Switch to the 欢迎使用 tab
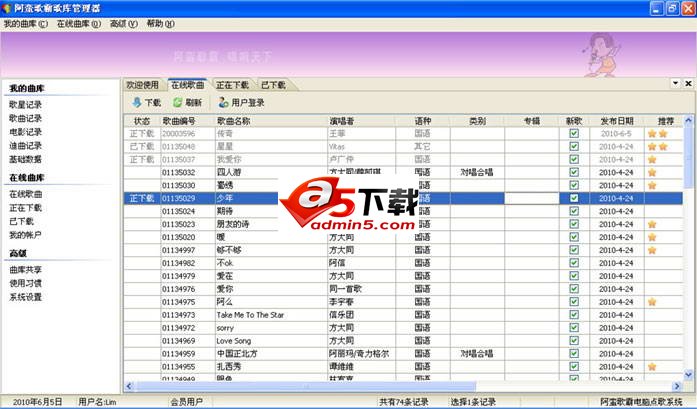 143,85
